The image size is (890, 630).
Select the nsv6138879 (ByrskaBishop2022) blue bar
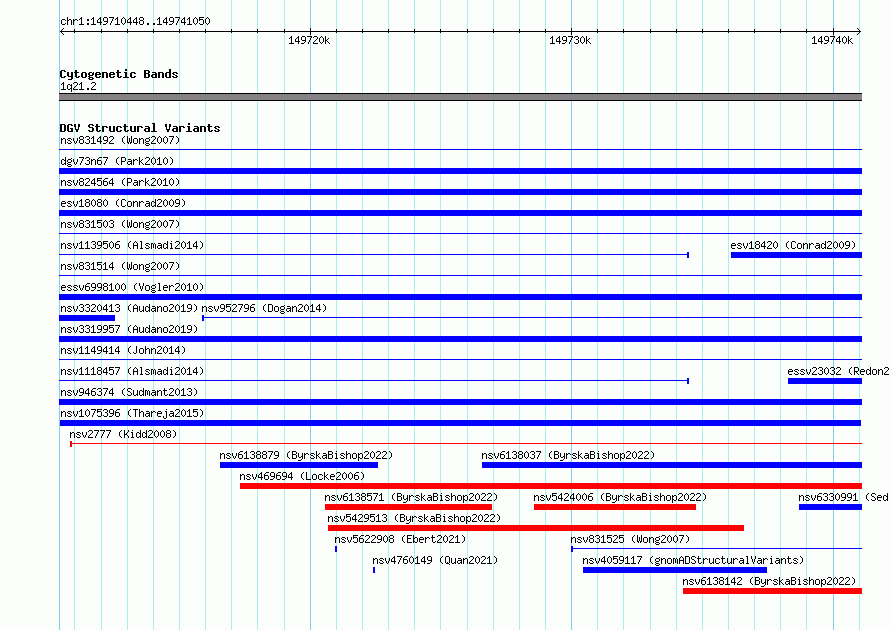(x=299, y=465)
